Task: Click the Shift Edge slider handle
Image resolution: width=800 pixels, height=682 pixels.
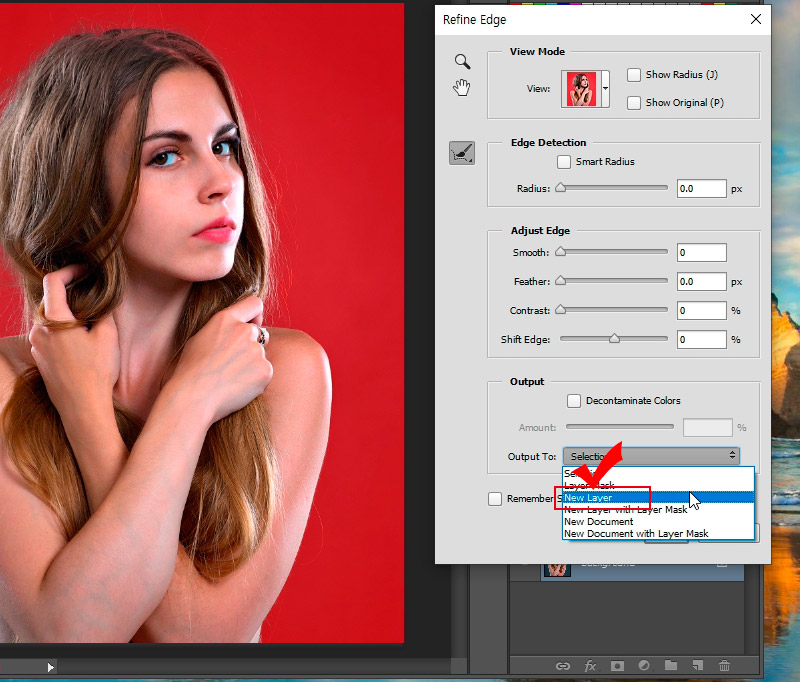Action: [x=614, y=339]
